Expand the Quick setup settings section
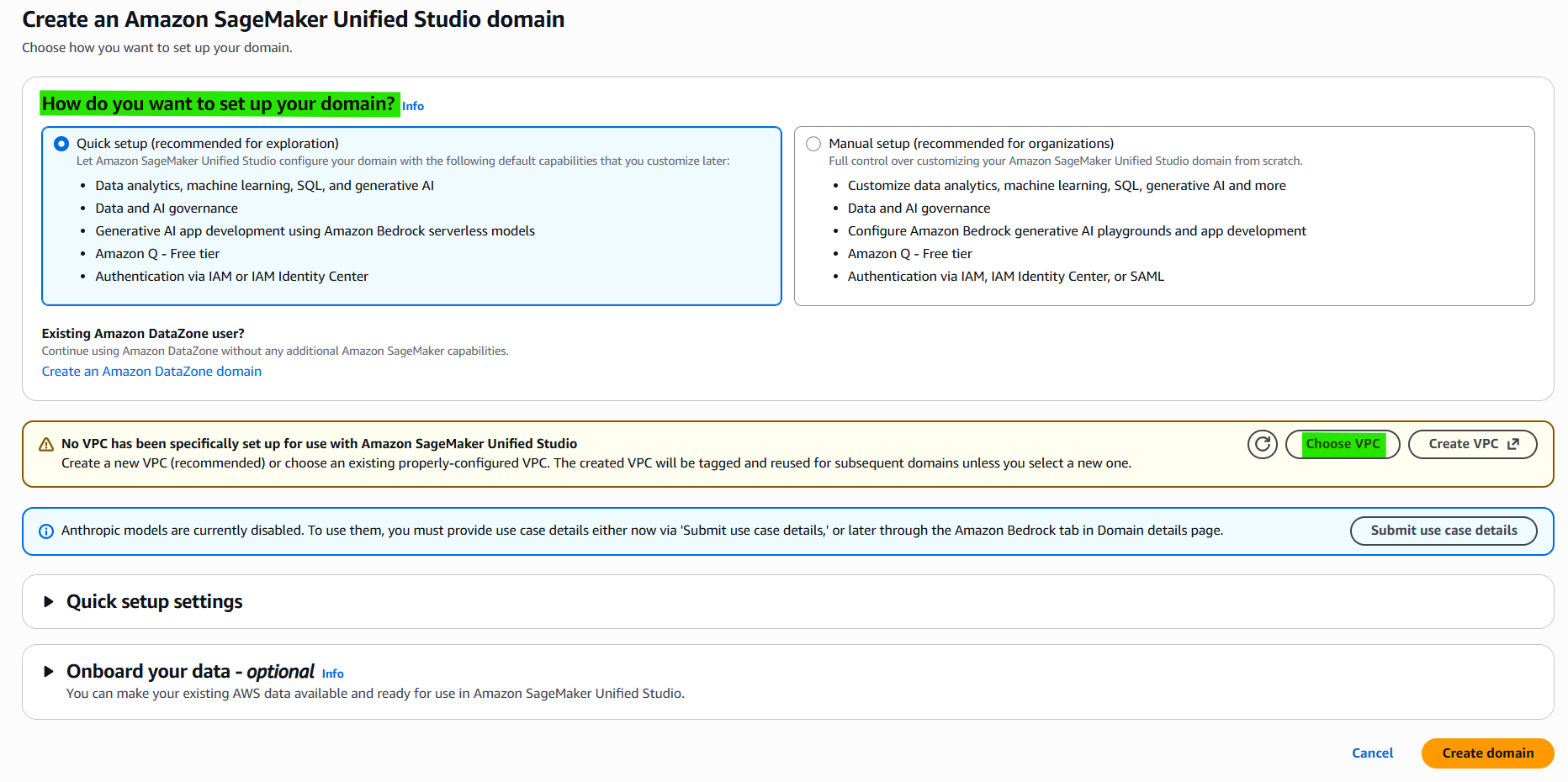The image size is (1568, 782). click(49, 602)
